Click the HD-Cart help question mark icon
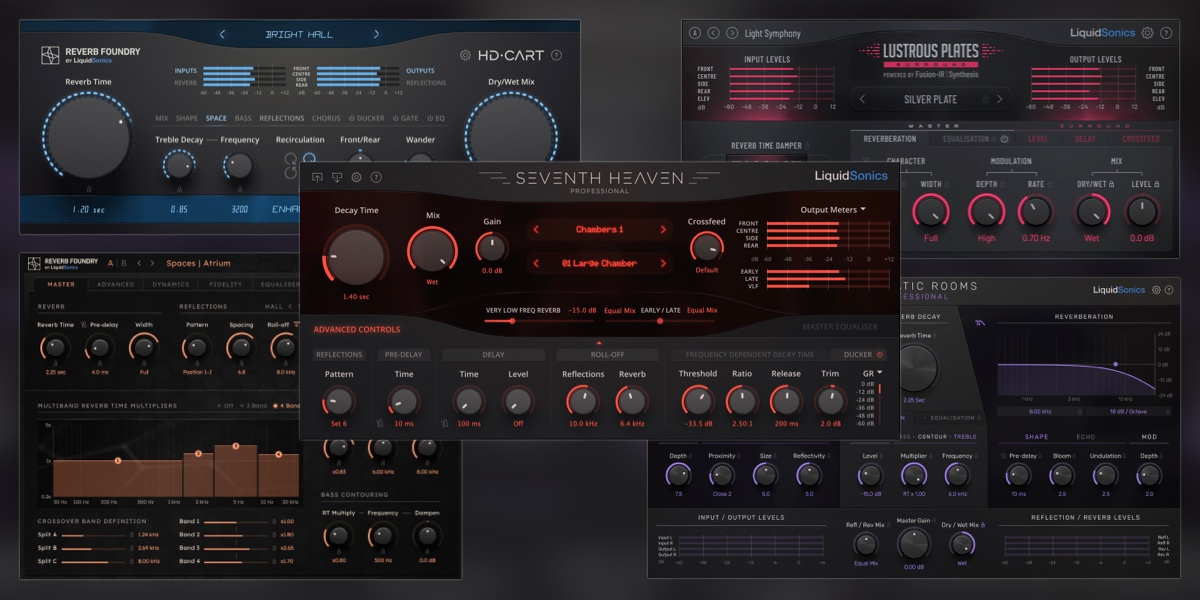 pyautogui.click(x=557, y=55)
